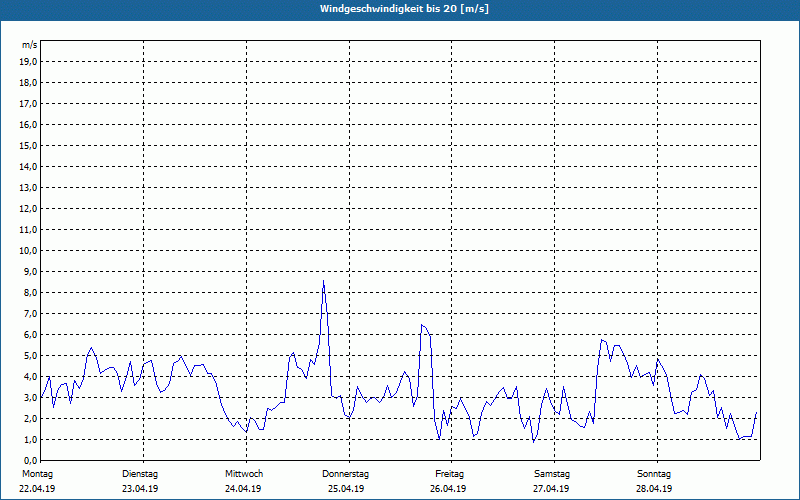Viewport: 800px width, 500px height.
Task: Click the 0,0 axis label
Action: pyautogui.click(x=31, y=461)
